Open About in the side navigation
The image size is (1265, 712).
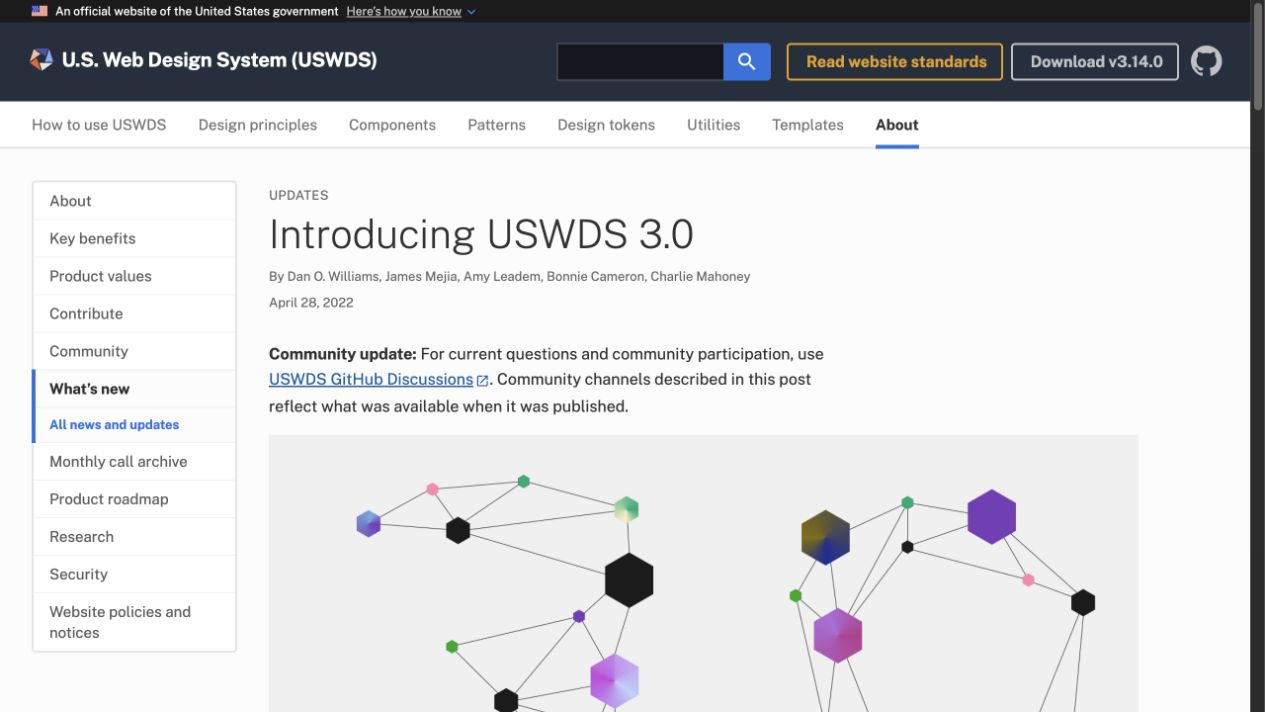[134, 201]
